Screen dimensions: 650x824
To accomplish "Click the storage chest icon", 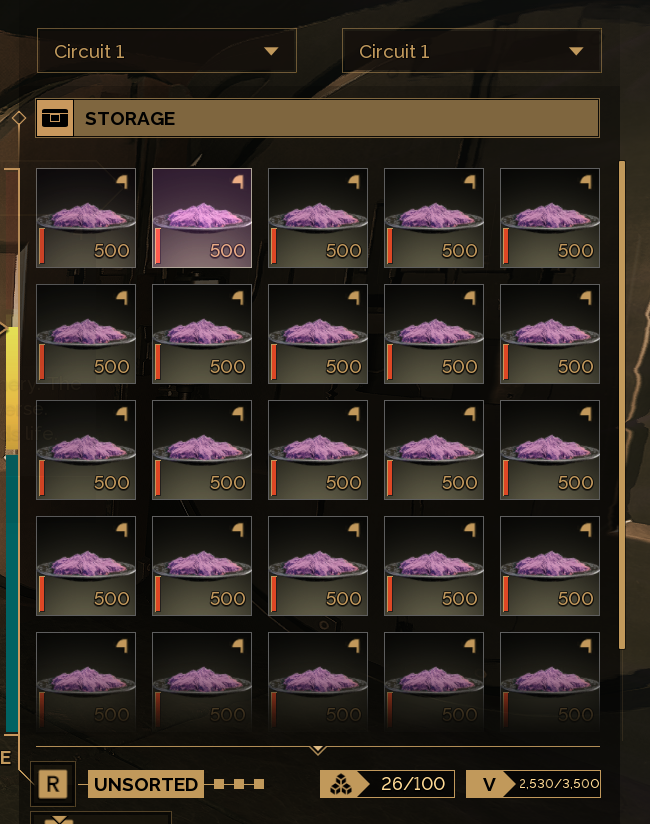I will point(55,118).
